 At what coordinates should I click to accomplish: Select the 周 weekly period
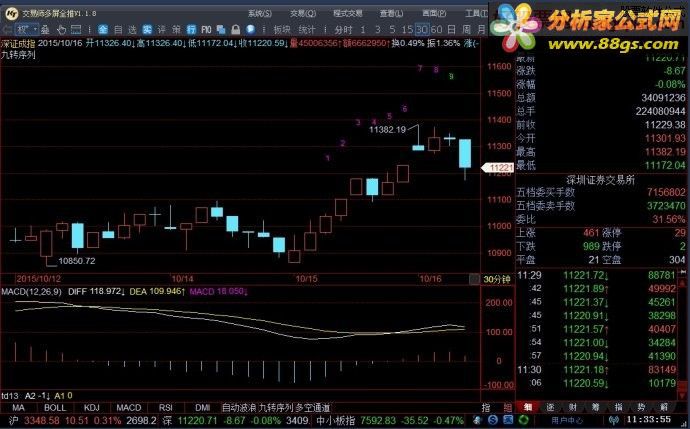[466, 29]
